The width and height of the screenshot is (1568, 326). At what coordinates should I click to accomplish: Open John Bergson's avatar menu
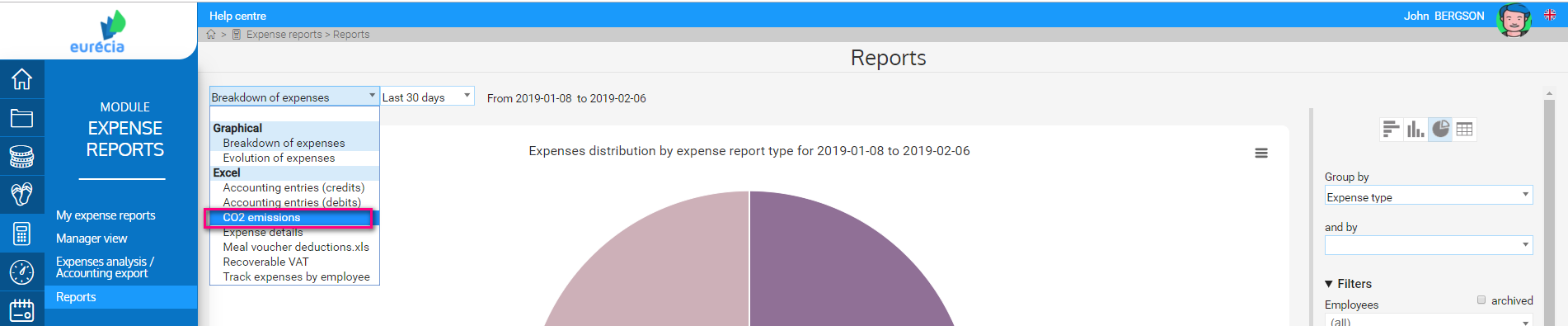(x=1514, y=20)
